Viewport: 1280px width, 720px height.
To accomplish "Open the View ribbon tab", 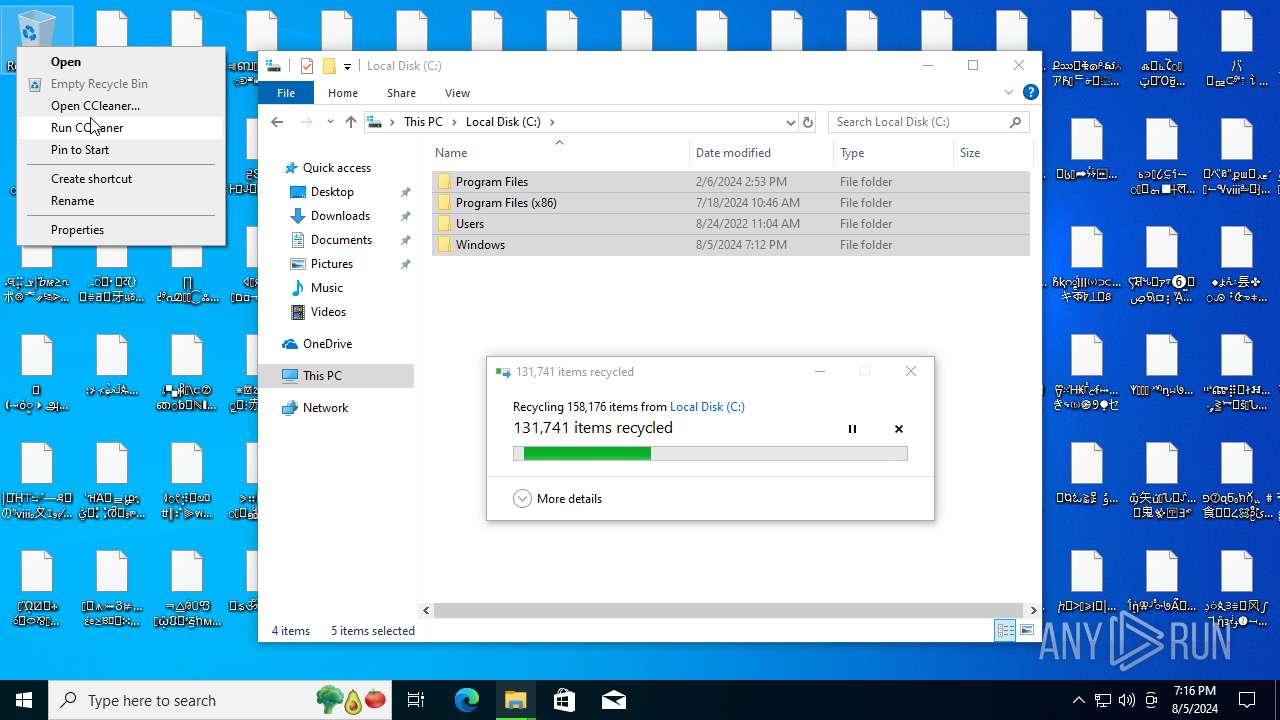I will [x=457, y=93].
